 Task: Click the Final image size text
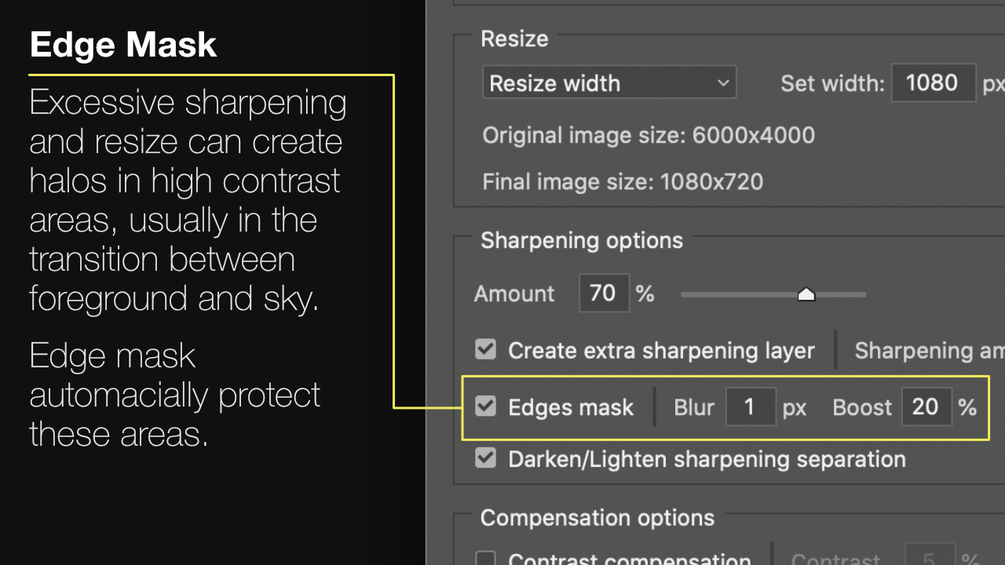pyautogui.click(x=622, y=182)
